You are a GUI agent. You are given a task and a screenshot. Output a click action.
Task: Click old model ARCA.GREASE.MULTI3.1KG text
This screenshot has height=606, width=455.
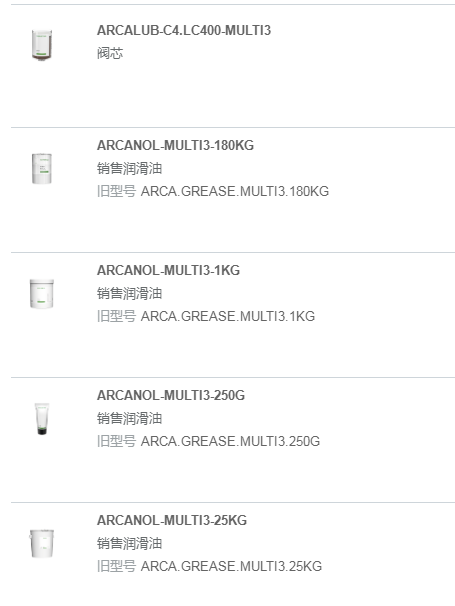(228, 316)
